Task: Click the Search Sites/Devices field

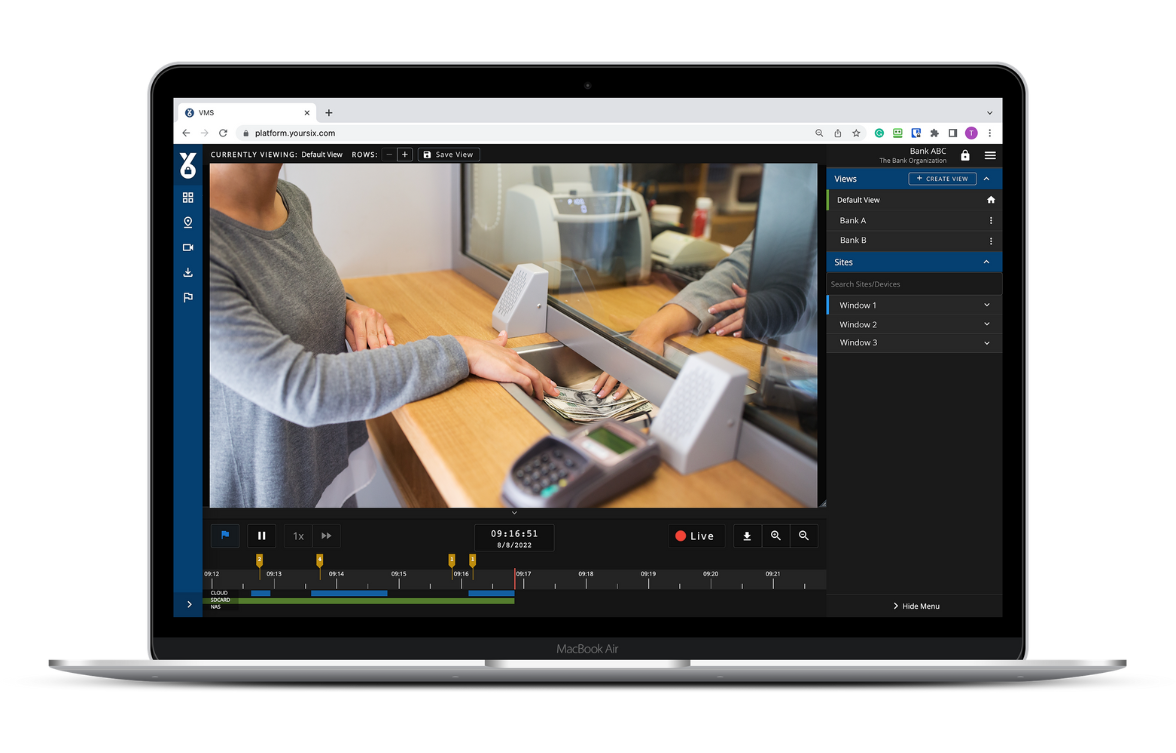Action: point(913,284)
